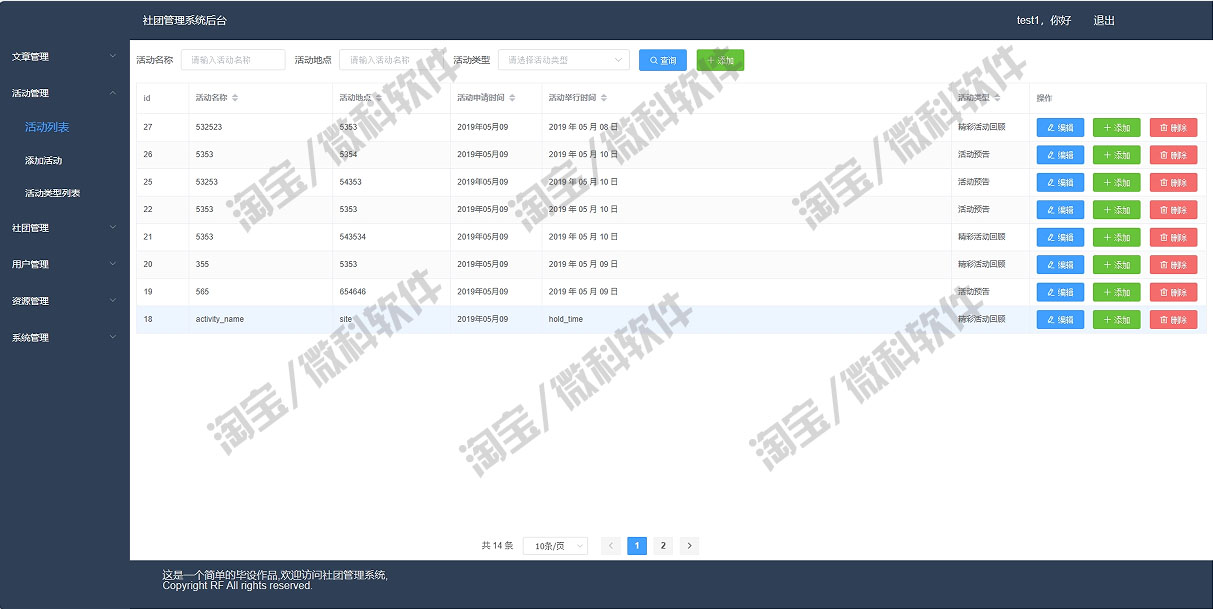
Task: Click the blue 查询 search button
Action: pos(663,60)
